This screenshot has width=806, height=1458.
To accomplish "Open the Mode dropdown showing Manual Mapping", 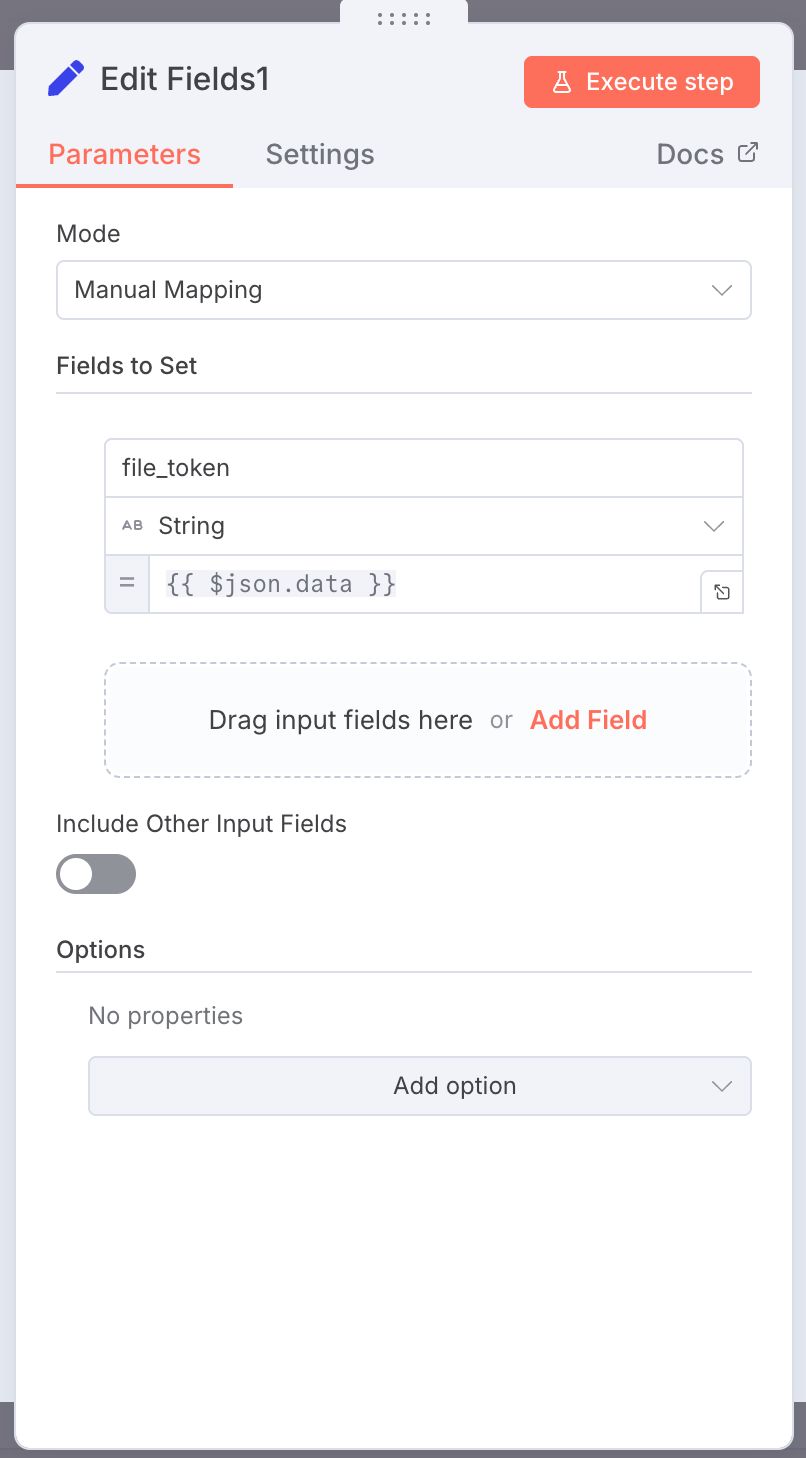I will 404,290.
